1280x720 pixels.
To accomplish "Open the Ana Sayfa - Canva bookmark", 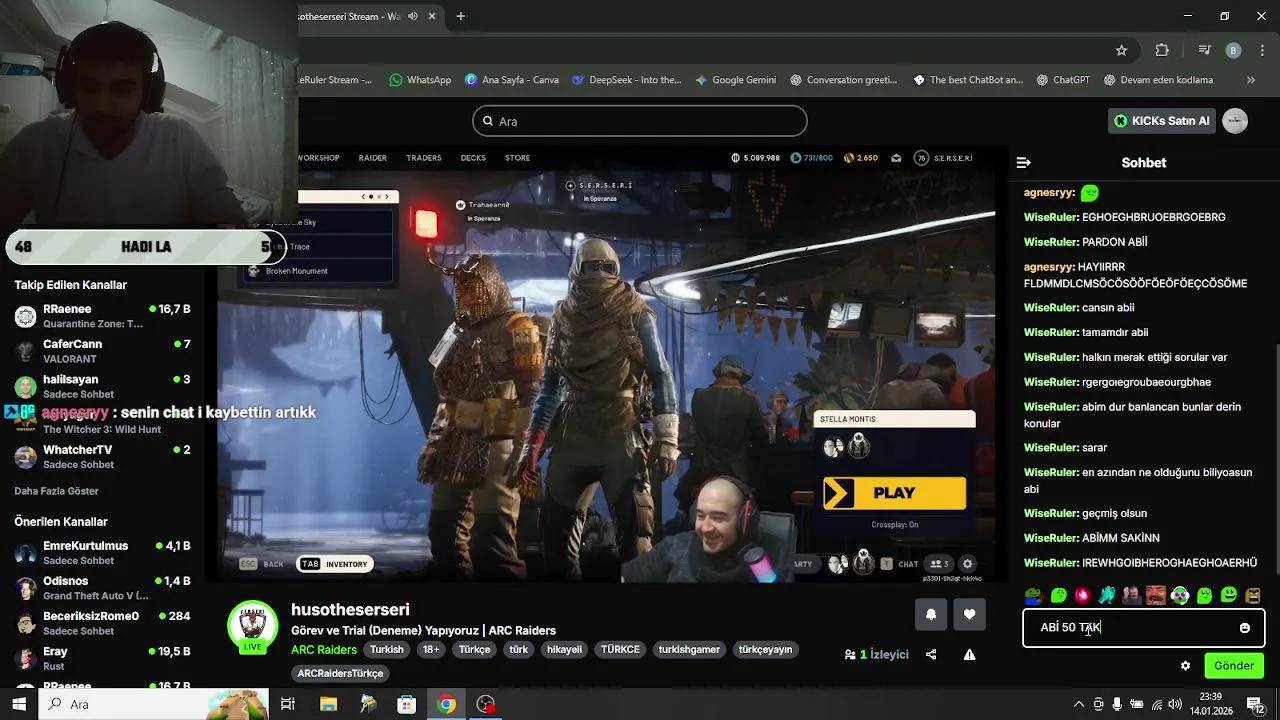I will click(511, 80).
